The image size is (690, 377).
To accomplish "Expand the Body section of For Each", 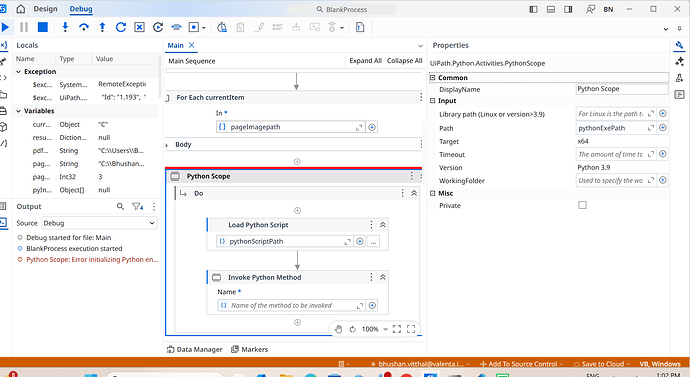I will [167, 145].
